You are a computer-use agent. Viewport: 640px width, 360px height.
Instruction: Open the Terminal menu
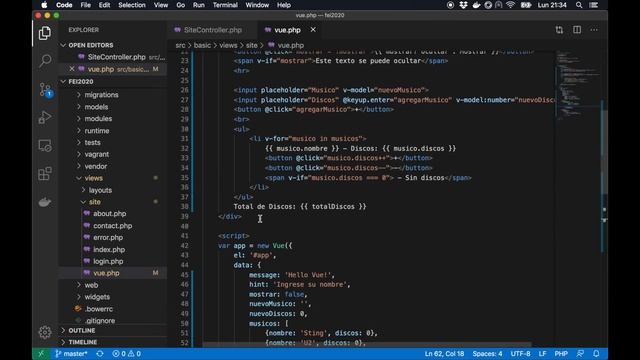coord(225,5)
